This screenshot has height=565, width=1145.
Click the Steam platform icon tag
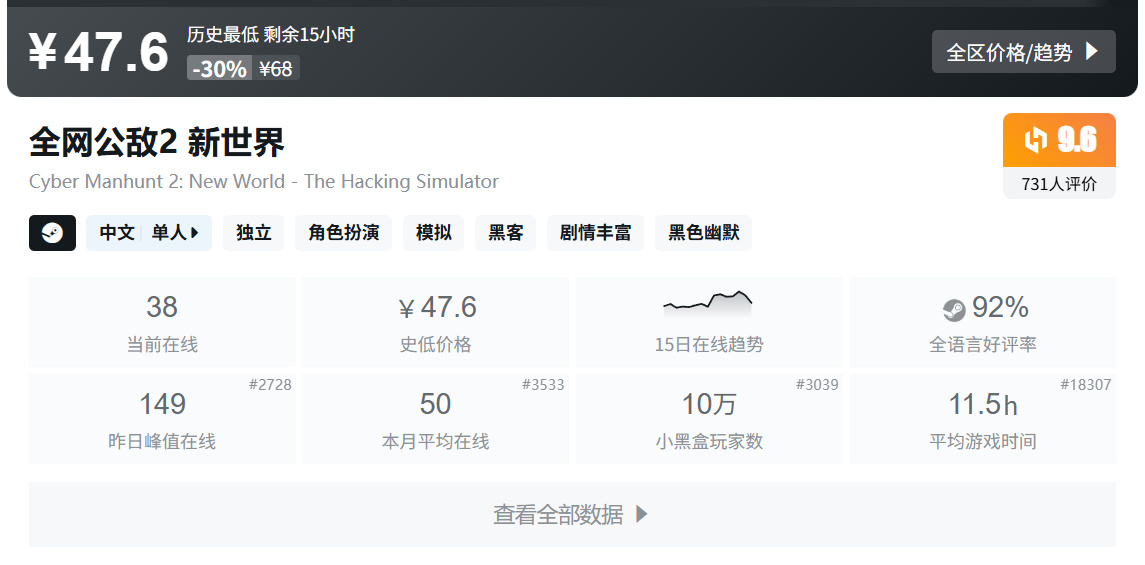tap(53, 233)
